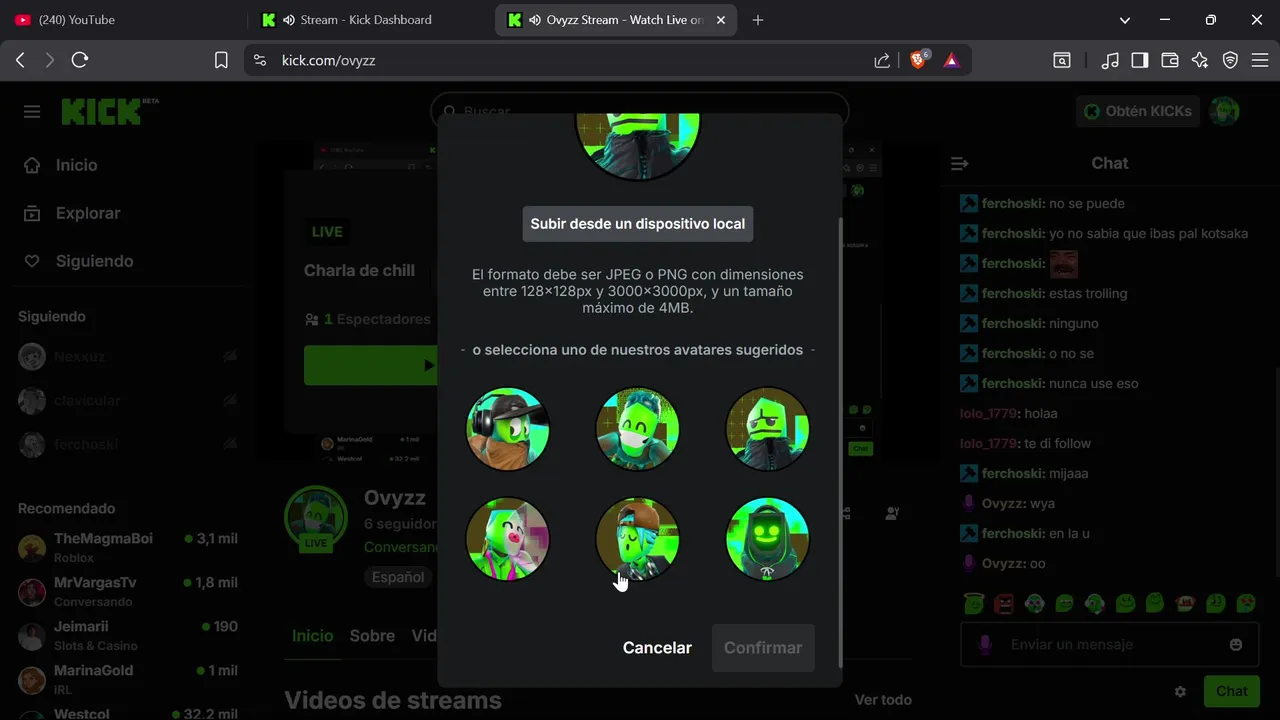Image resolution: width=1280 pixels, height=720 pixels.
Task: Select the headphones and cap avatar
Action: pyautogui.click(x=508, y=429)
